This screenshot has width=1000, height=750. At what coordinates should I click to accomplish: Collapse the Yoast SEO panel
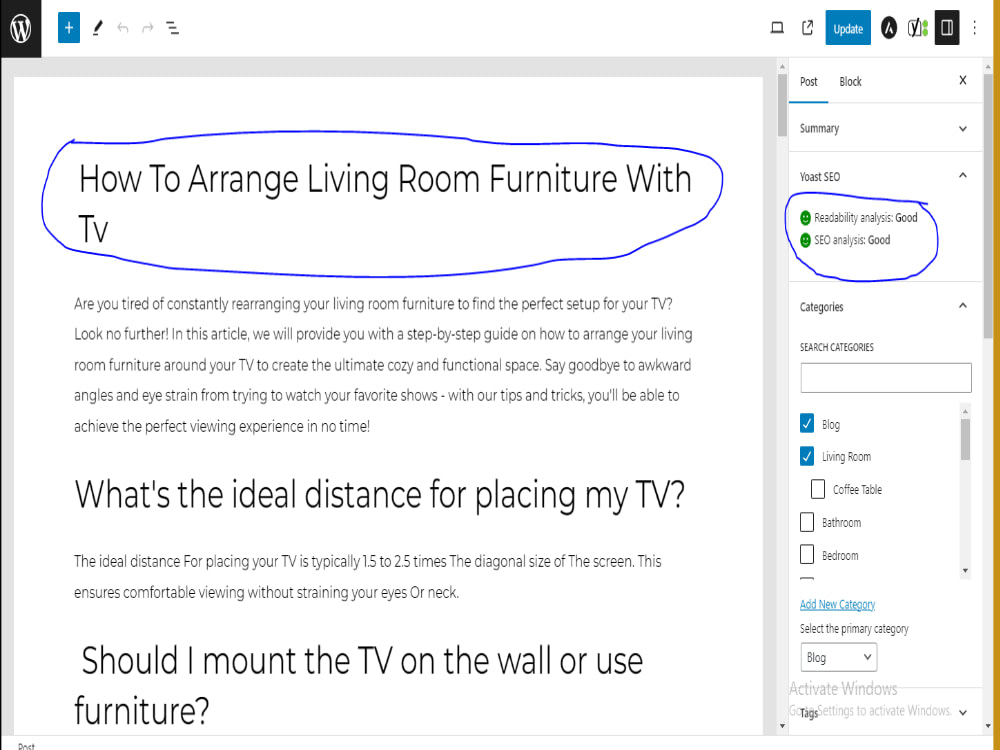pos(886,176)
